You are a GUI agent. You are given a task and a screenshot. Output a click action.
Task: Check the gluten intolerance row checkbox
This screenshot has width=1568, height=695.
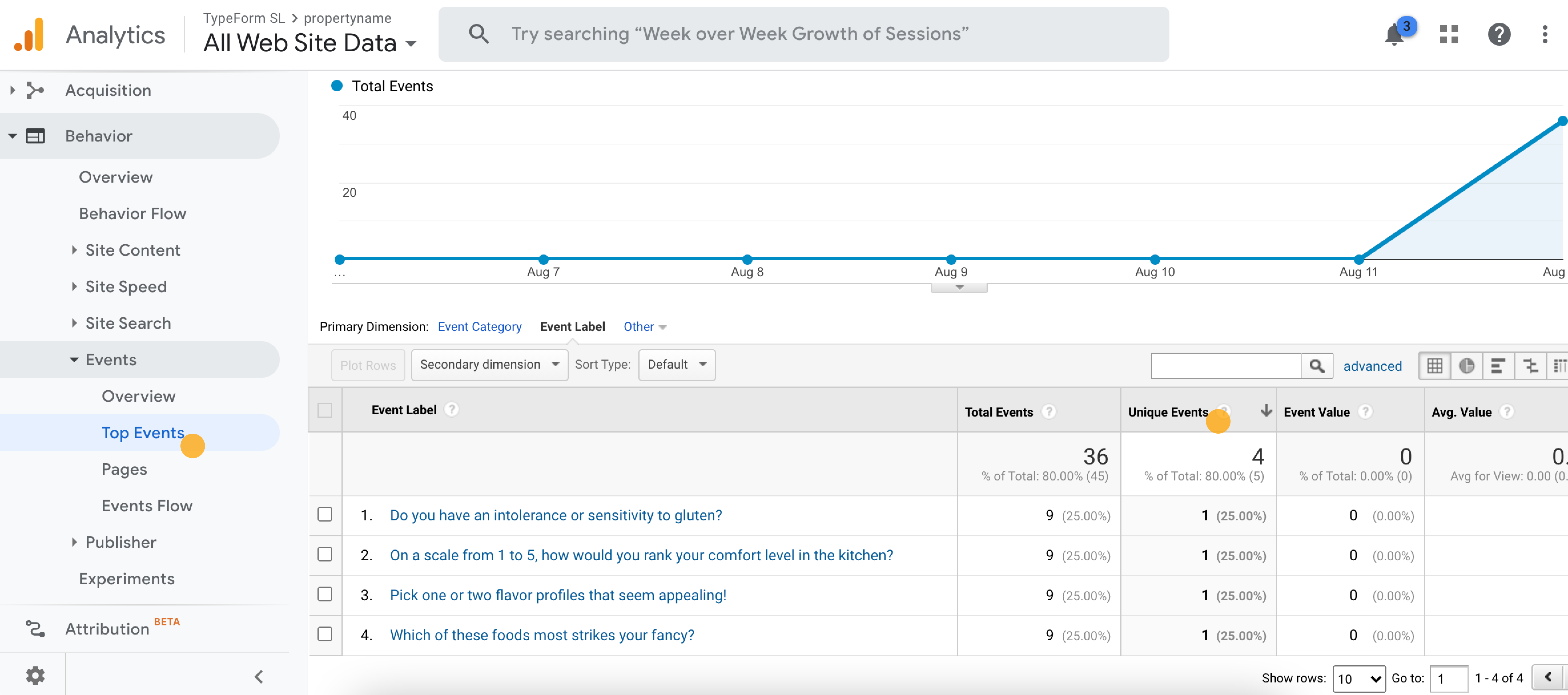coord(325,514)
